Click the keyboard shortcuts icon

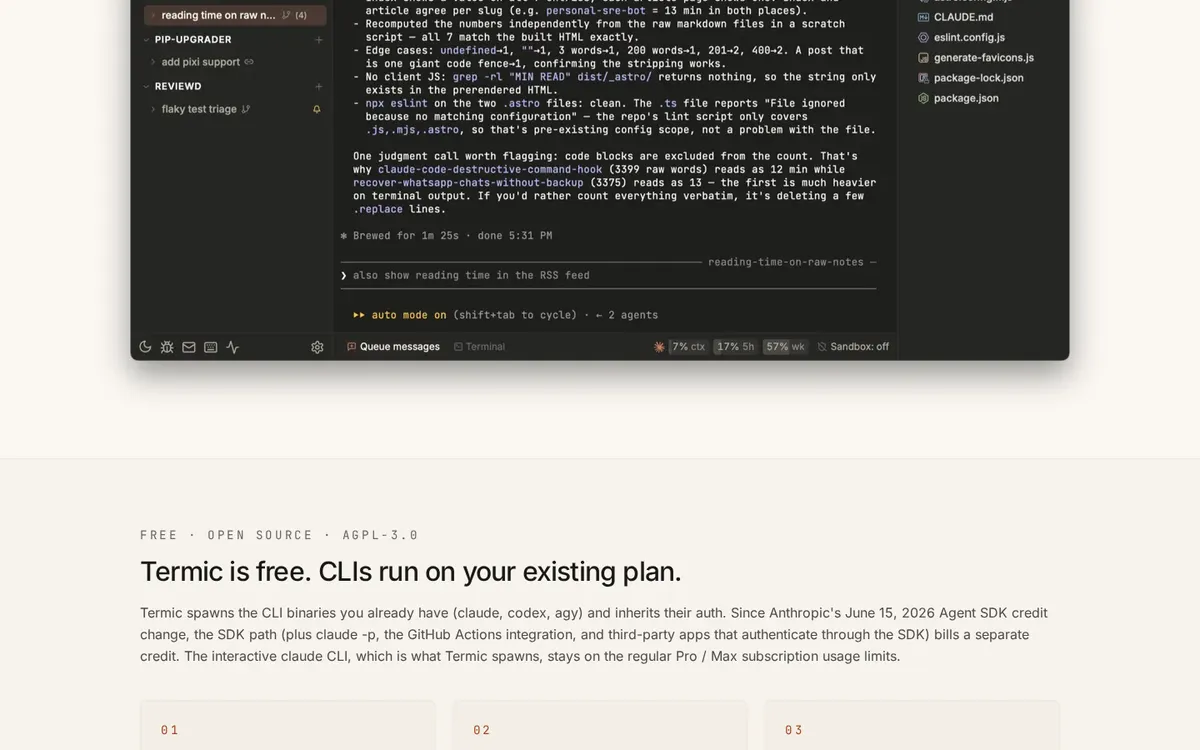[x=211, y=347]
